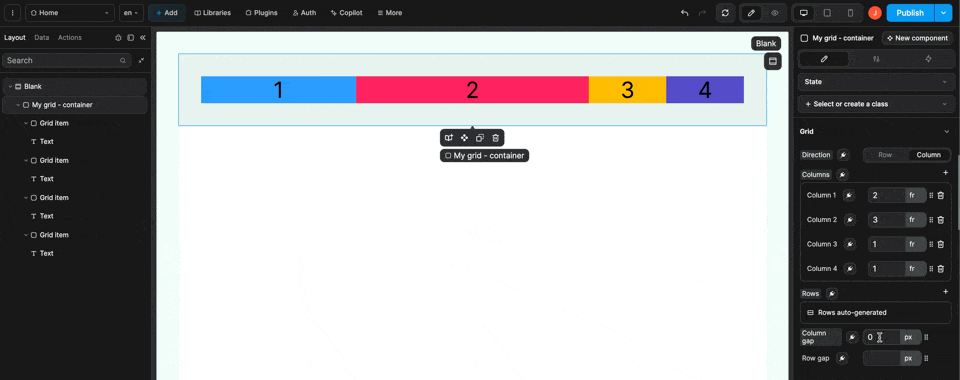Select the last Grid item in tree
This screenshot has width=960, height=380.
54,235
